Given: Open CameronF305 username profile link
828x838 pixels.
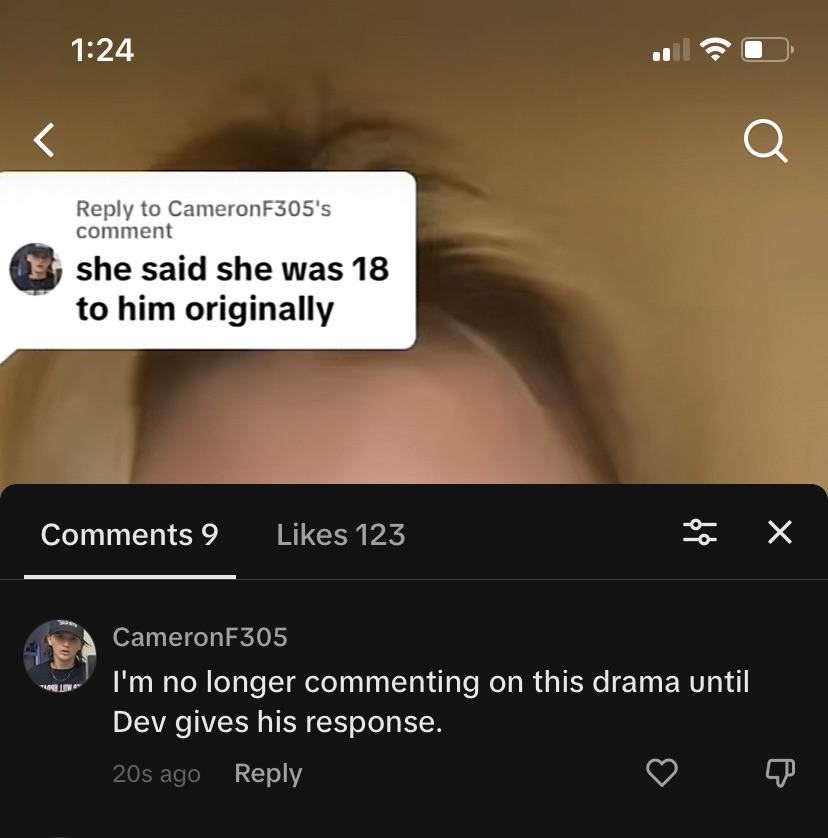Looking at the screenshot, I should 200,637.
